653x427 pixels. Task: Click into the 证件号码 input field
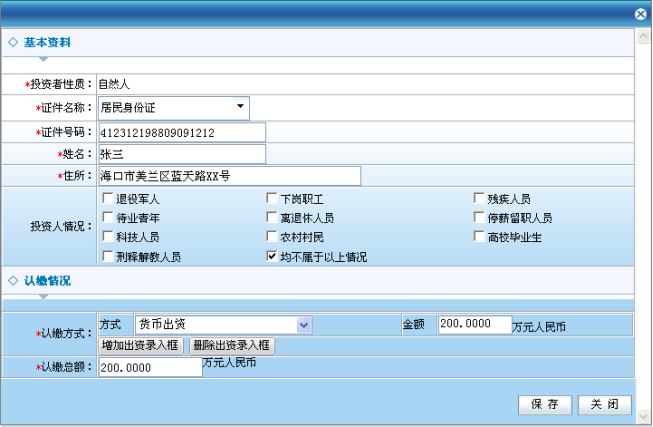pos(181,132)
